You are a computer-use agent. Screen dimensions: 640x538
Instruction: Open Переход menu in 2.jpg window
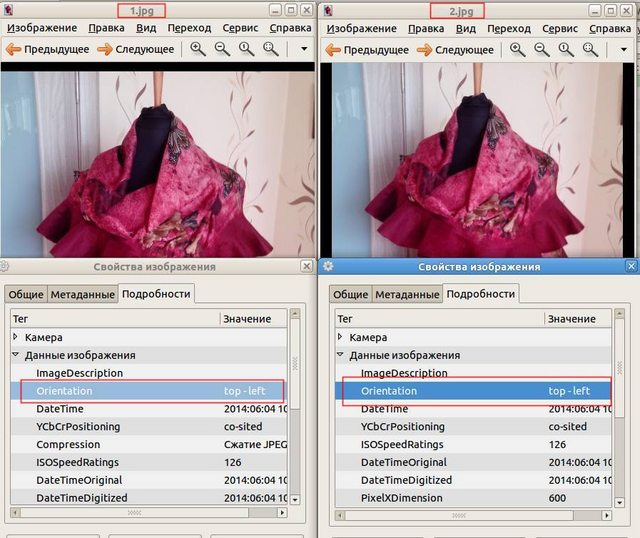click(509, 29)
